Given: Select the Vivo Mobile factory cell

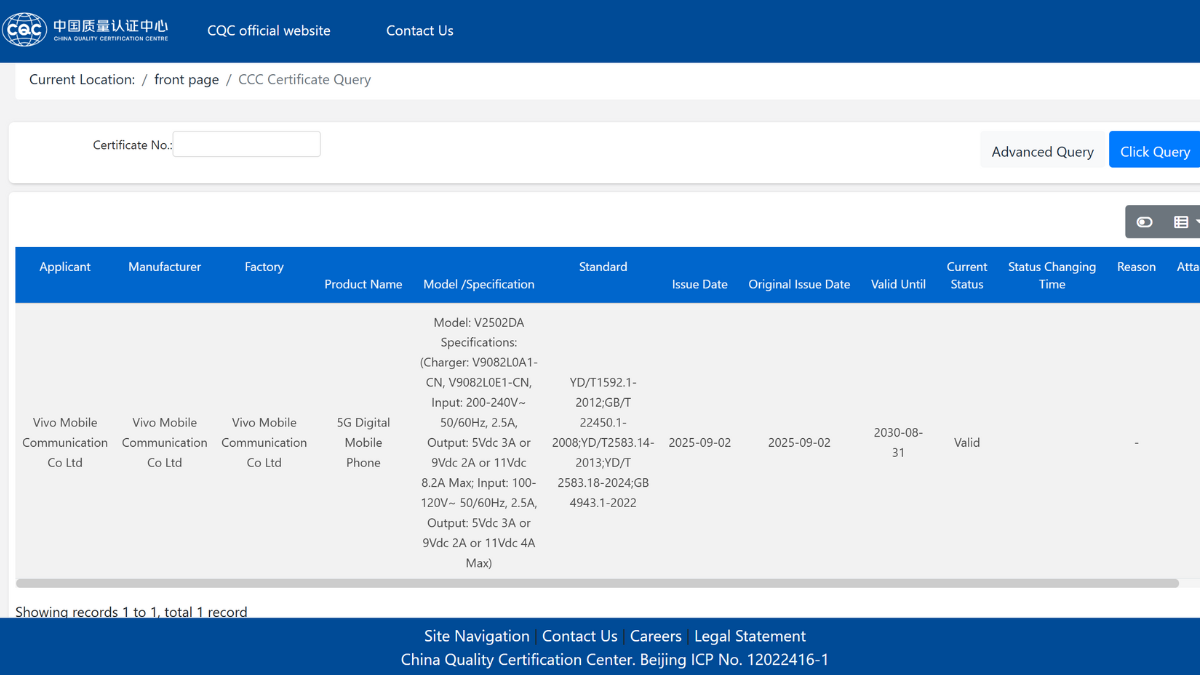Looking at the screenshot, I should (264, 442).
